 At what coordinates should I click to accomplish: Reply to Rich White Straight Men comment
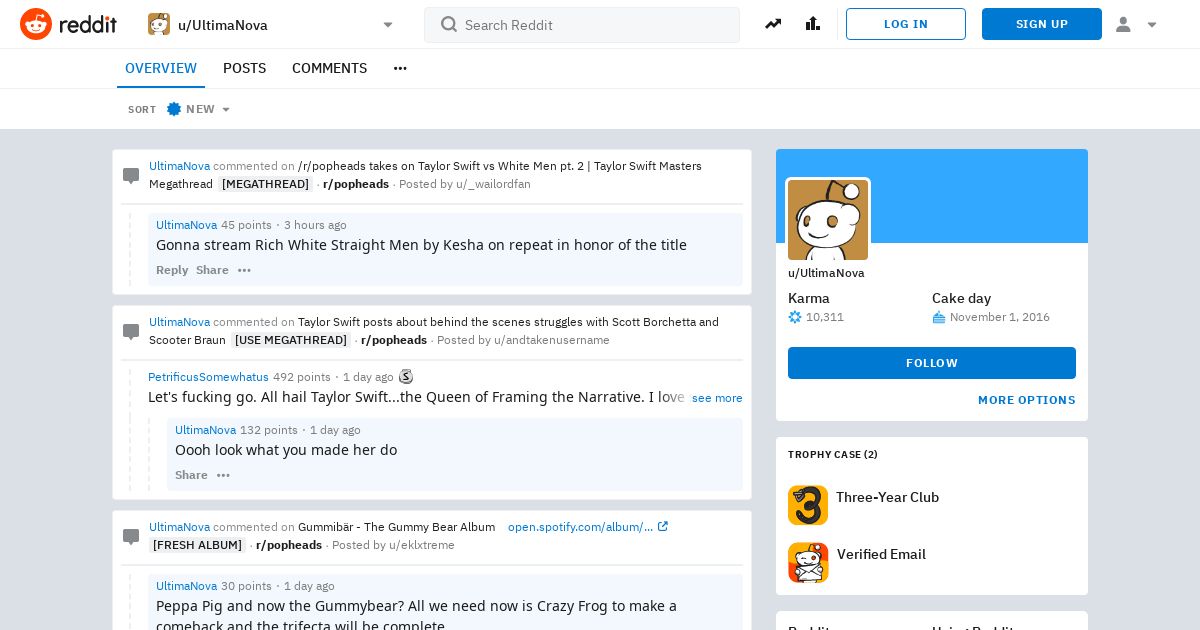pos(172,270)
